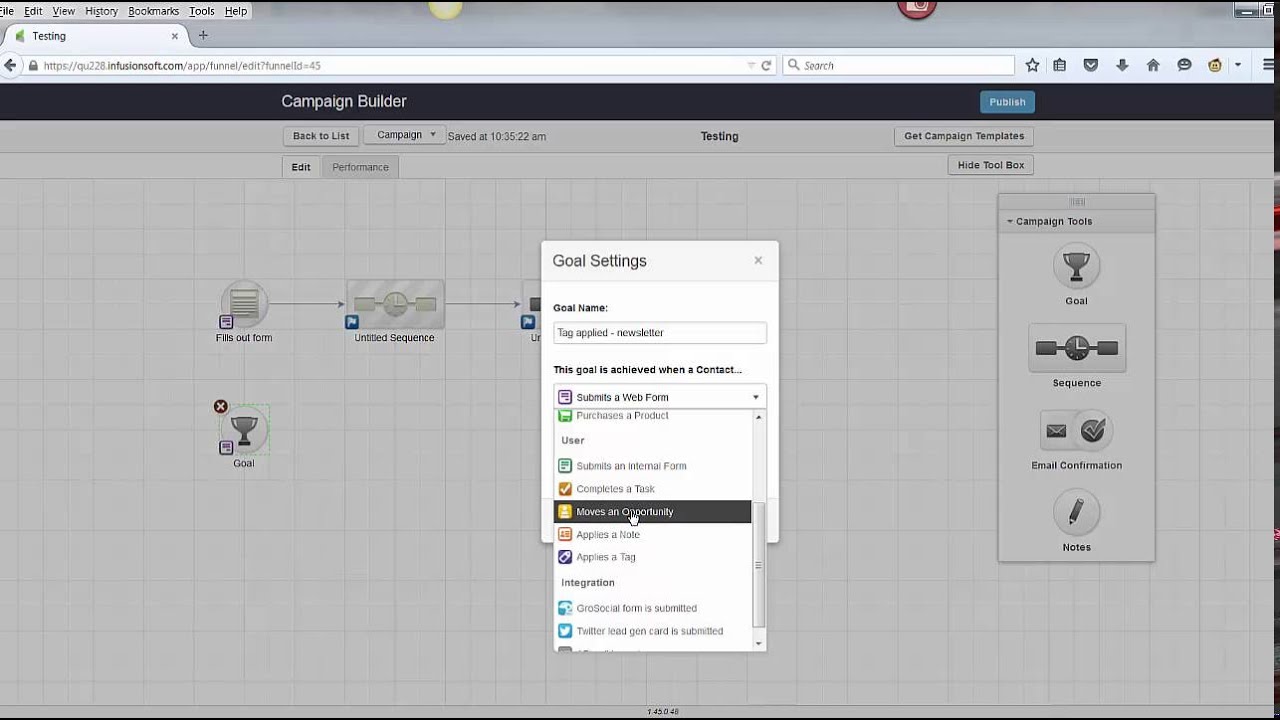
Task: Click the dropdown list scroll-down arrow
Action: pos(758,643)
